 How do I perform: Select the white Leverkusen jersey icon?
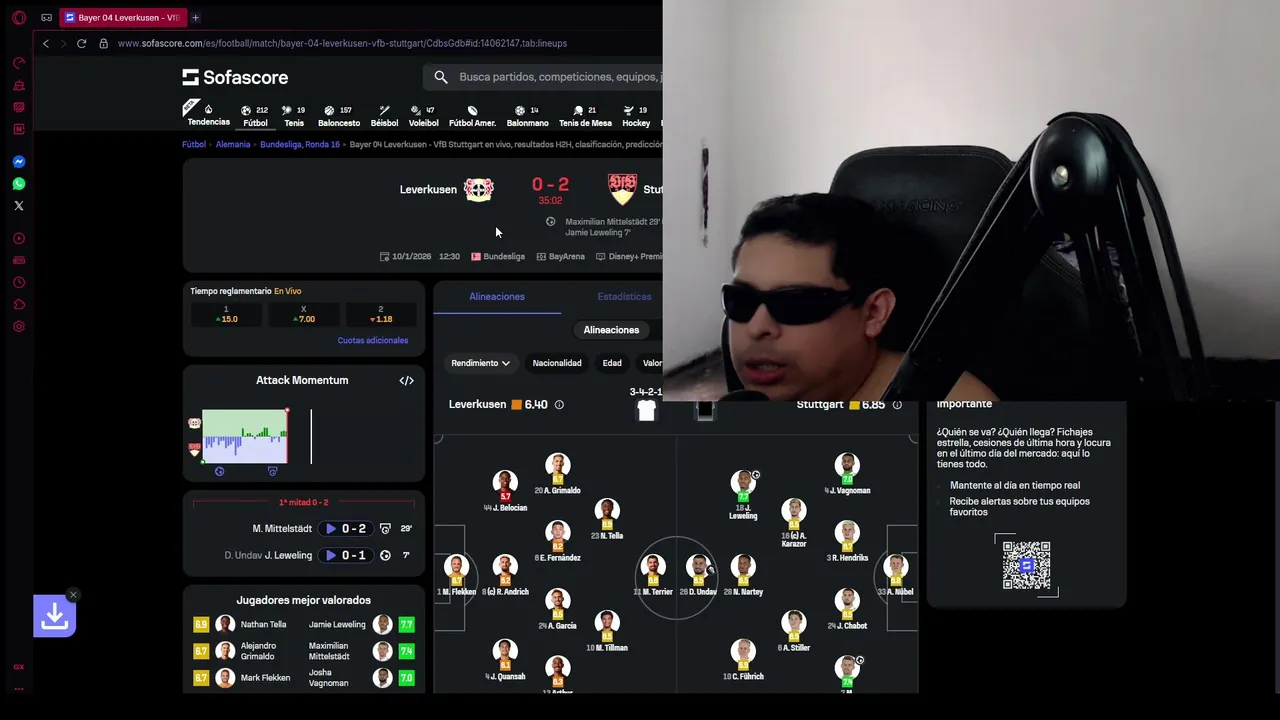click(x=646, y=410)
